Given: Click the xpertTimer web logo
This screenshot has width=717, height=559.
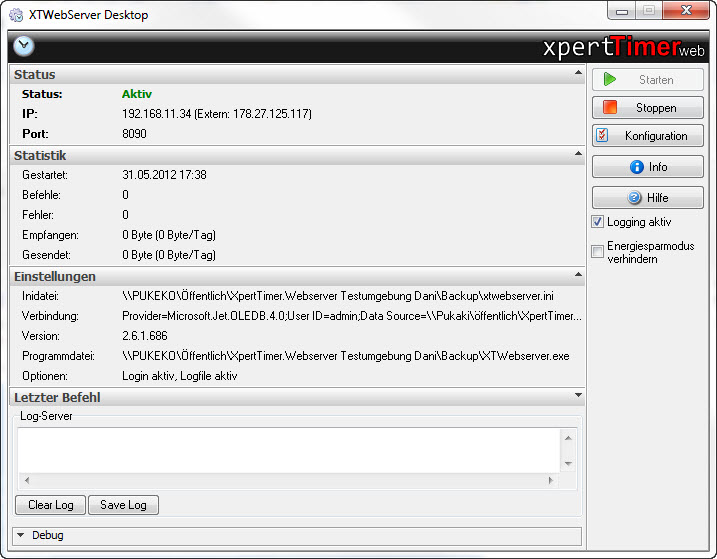Looking at the screenshot, I should tap(624, 47).
